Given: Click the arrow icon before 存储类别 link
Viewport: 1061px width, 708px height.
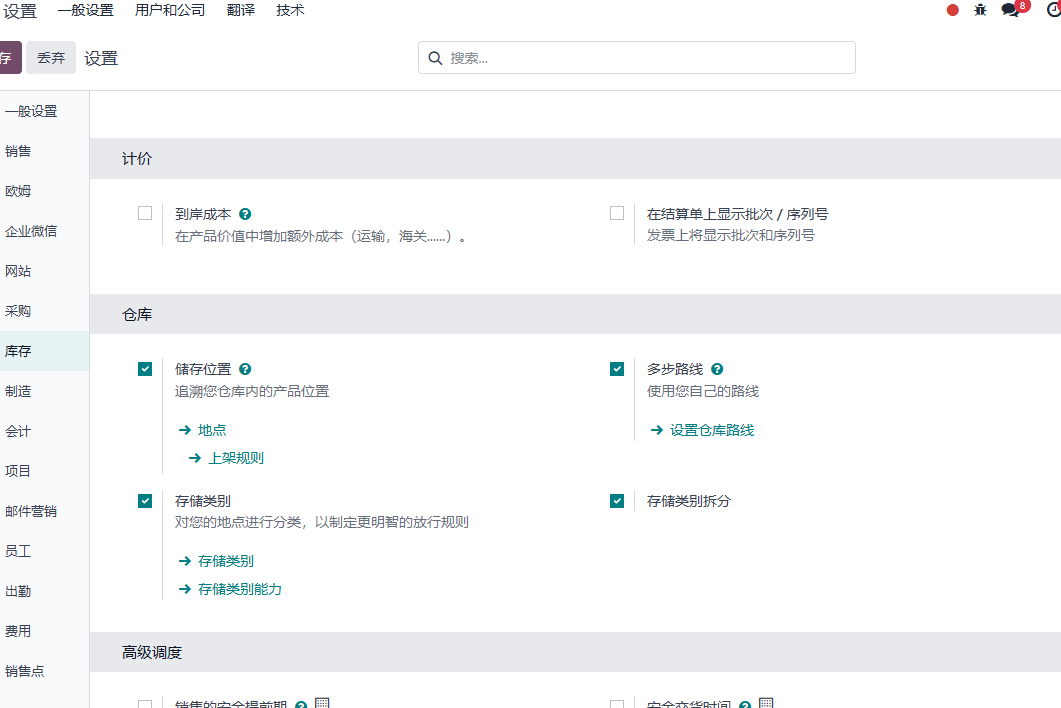Looking at the screenshot, I should tap(185, 561).
